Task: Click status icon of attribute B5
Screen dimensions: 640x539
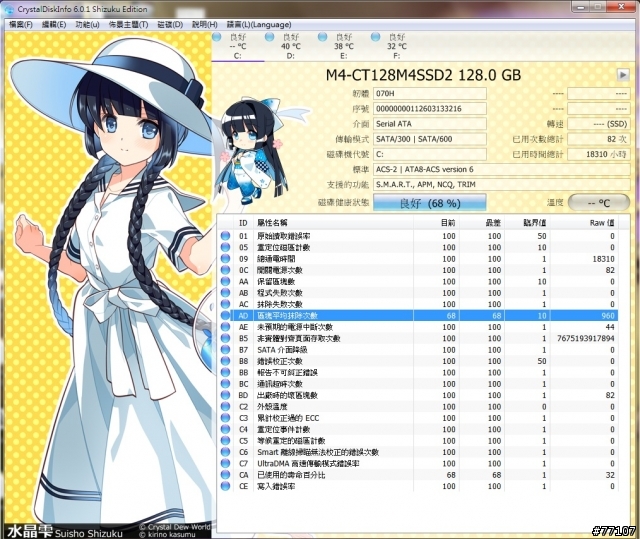Action: click(225, 338)
